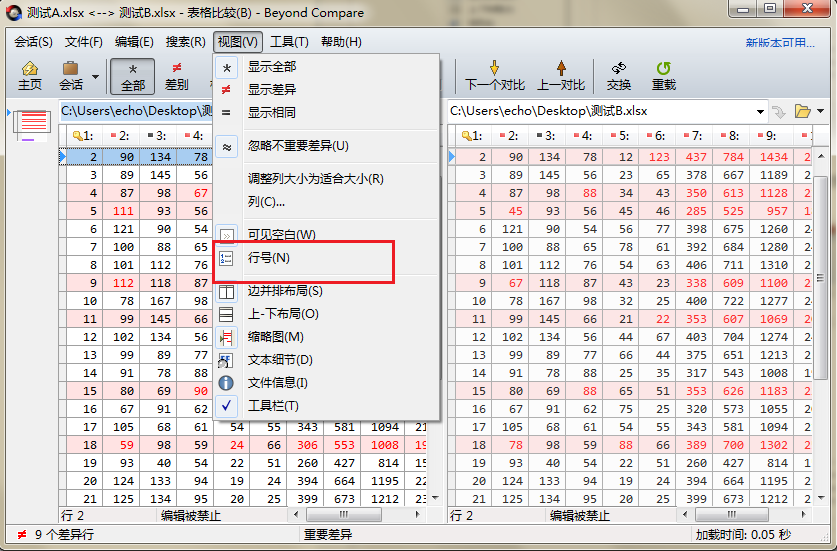Click the Reload (重载) icon

tap(664, 76)
